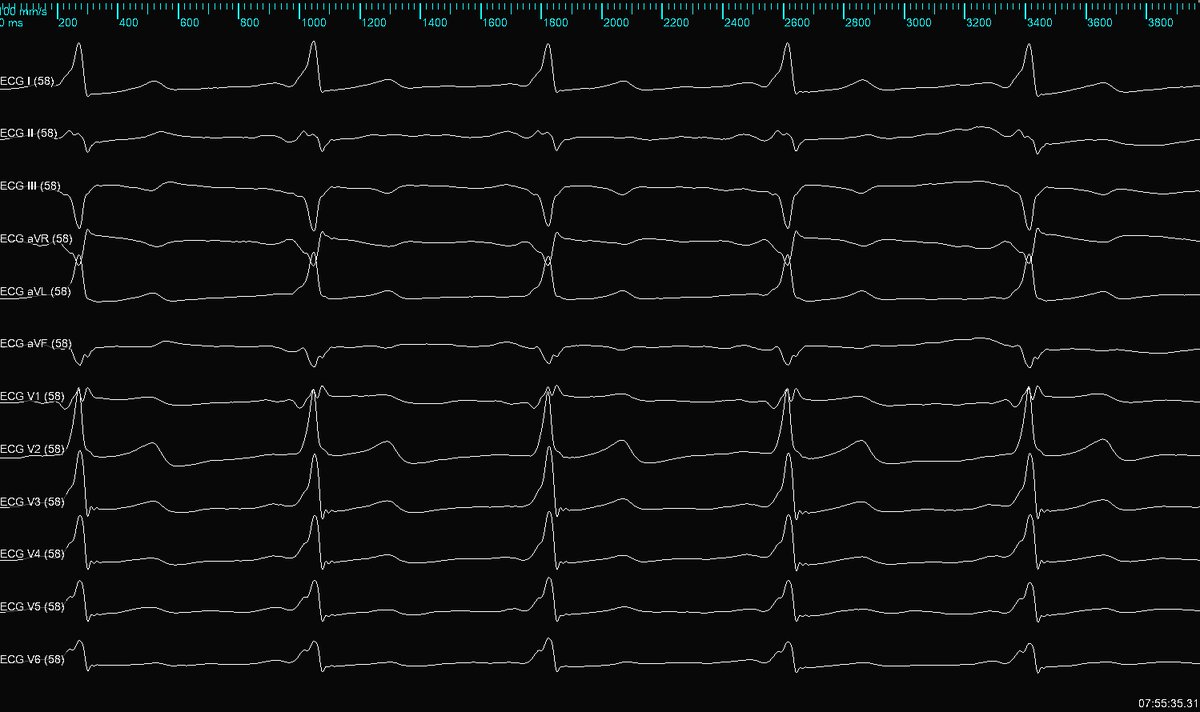
Task: Click the 800 ms mark on time ruler
Action: [250, 22]
